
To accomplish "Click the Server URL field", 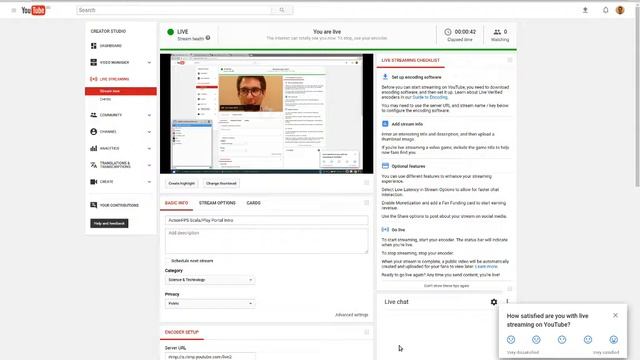I will point(210,356).
